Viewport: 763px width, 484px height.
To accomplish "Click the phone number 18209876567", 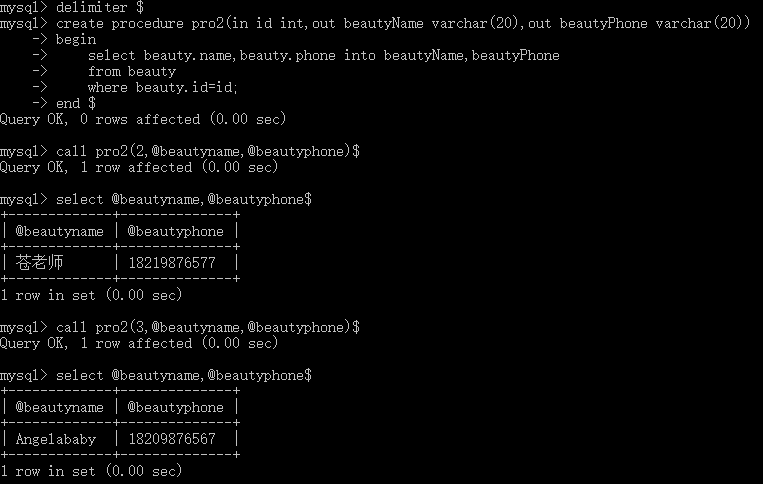I will click(x=171, y=439).
